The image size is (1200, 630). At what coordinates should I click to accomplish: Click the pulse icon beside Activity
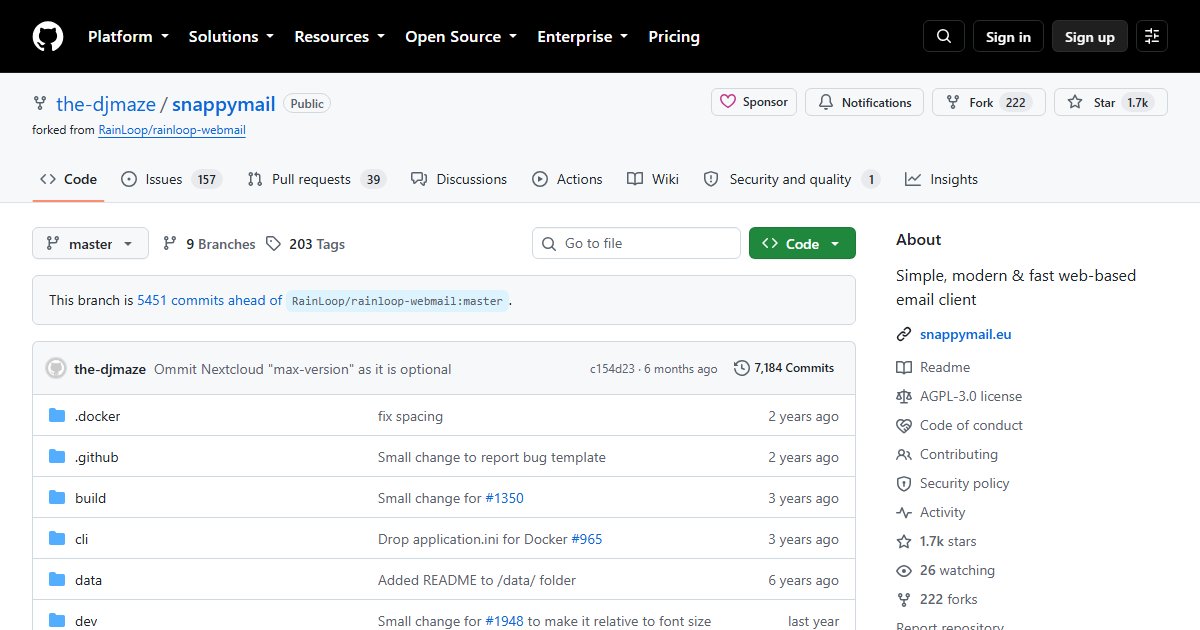(904, 512)
